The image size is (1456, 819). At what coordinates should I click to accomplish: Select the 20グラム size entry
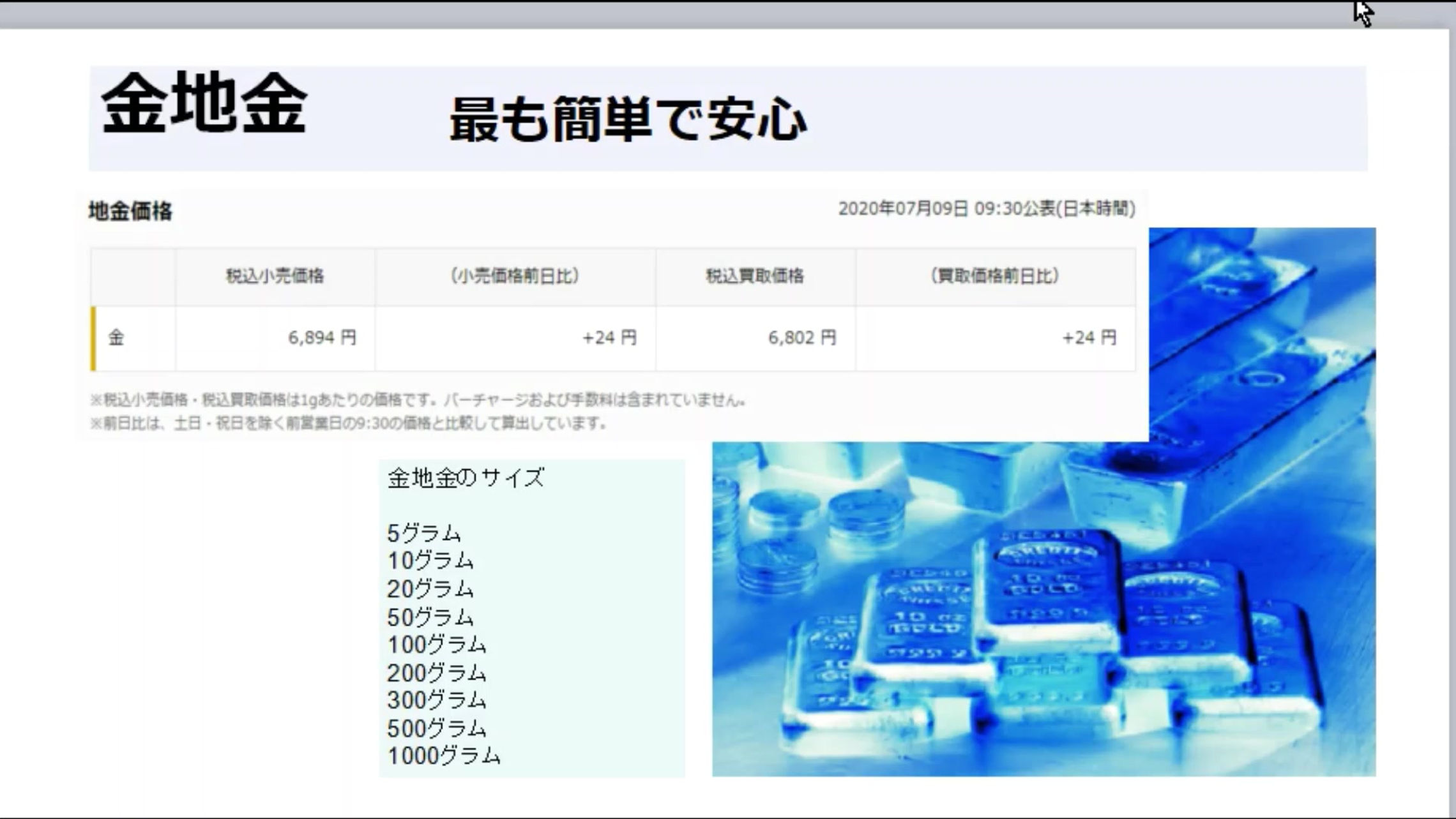tap(430, 589)
